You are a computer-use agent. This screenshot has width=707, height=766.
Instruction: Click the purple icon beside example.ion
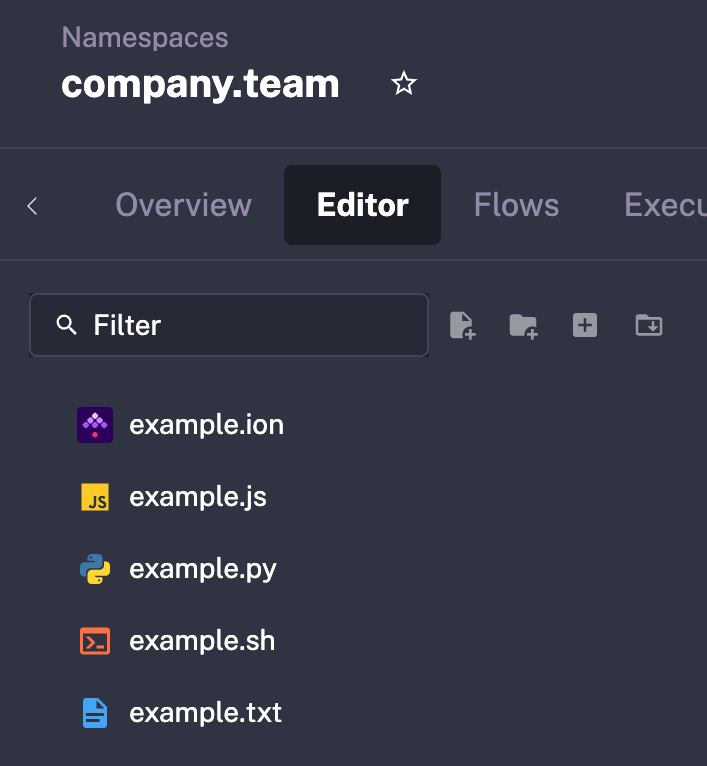pyautogui.click(x=95, y=425)
